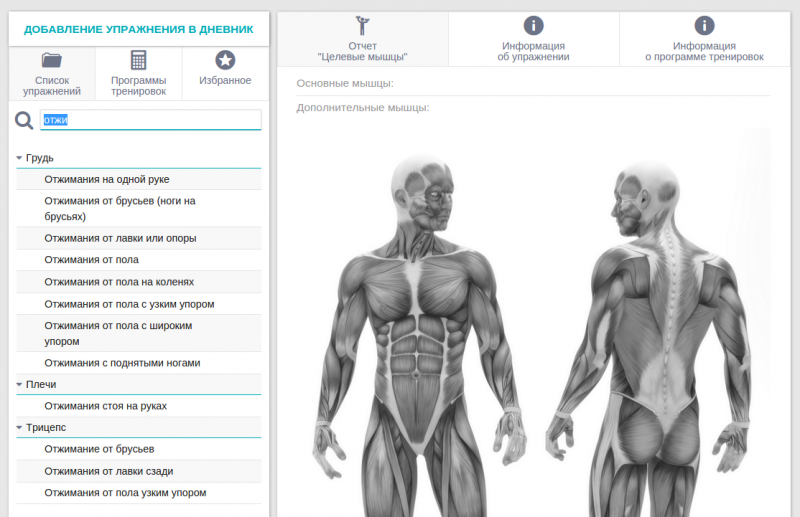Pick 'Отжимания с поднятыми ногами'
The height and width of the screenshot is (517, 800).
tap(139, 363)
